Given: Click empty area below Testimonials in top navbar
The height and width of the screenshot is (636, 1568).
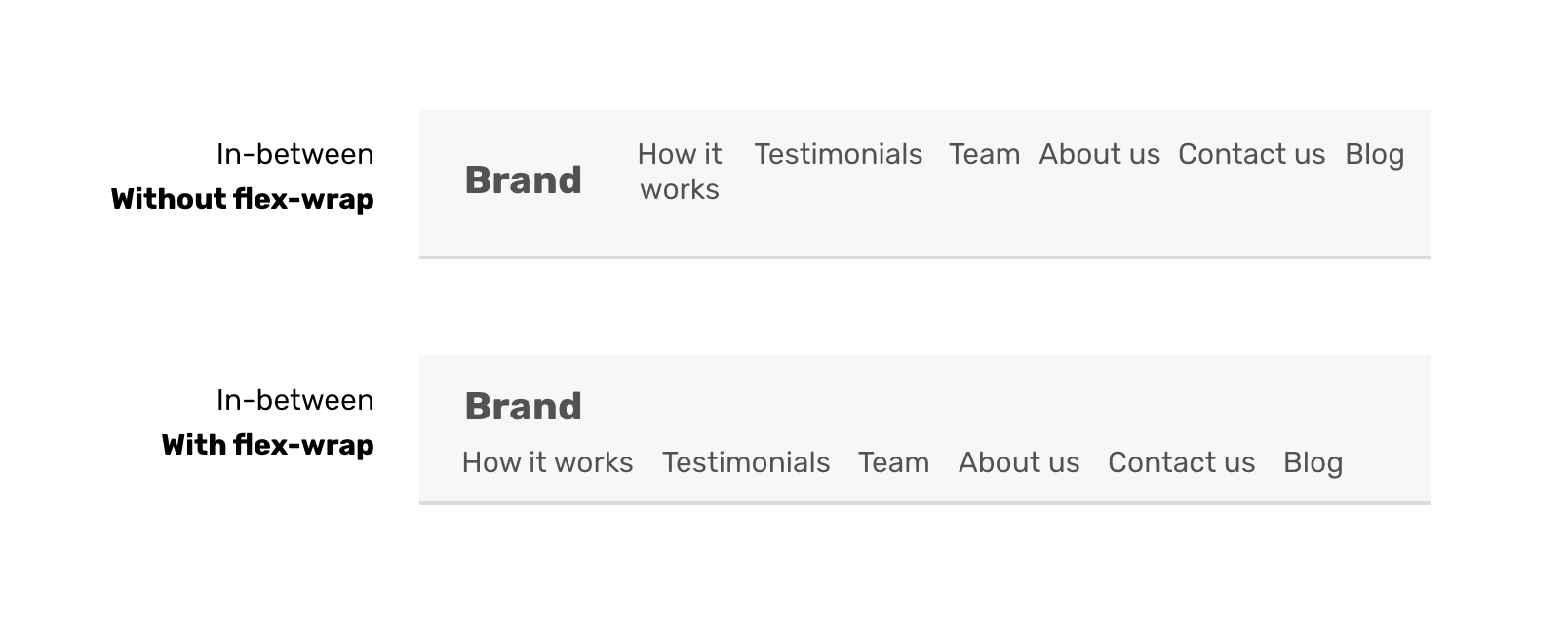Looking at the screenshot, I should pyautogui.click(x=839, y=215).
